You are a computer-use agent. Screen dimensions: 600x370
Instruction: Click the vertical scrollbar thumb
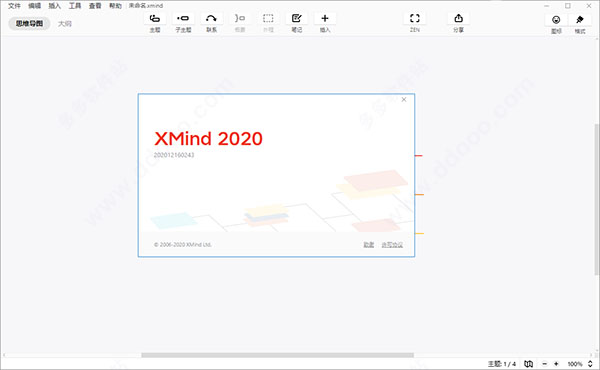596,199
